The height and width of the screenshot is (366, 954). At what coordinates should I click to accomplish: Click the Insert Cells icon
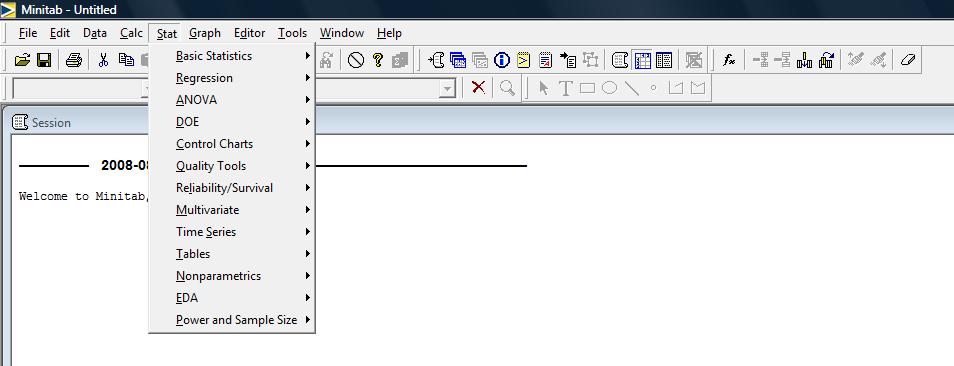pos(760,60)
